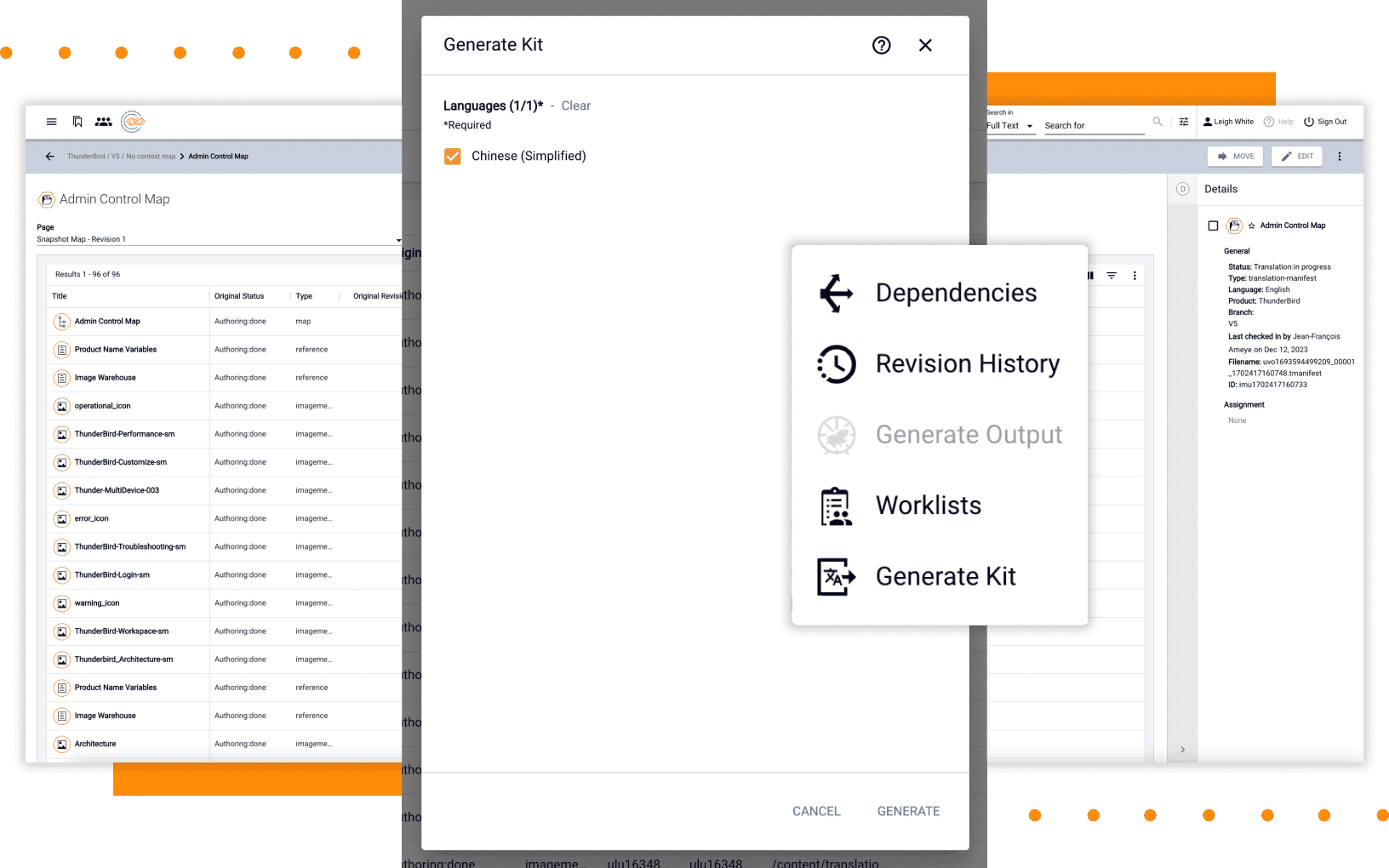Click the Generate Output globe icon
Image resolution: width=1389 pixels, height=868 pixels.
point(837,436)
